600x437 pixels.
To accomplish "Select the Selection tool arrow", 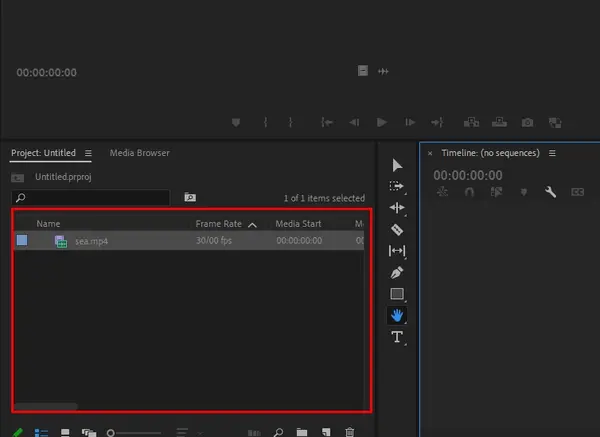I will pyautogui.click(x=397, y=165).
